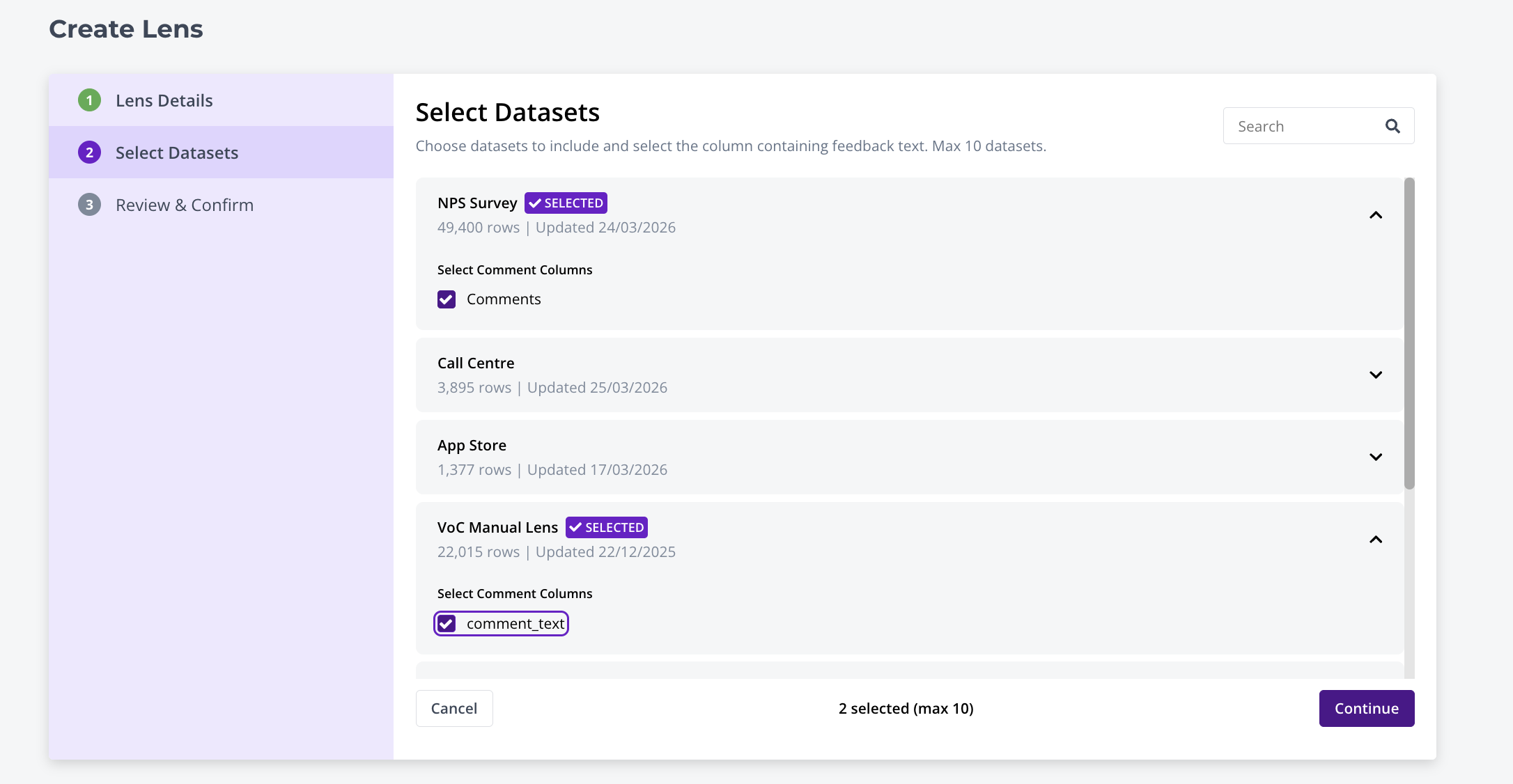
Task: Uncheck the Comments column checkbox
Action: (447, 299)
